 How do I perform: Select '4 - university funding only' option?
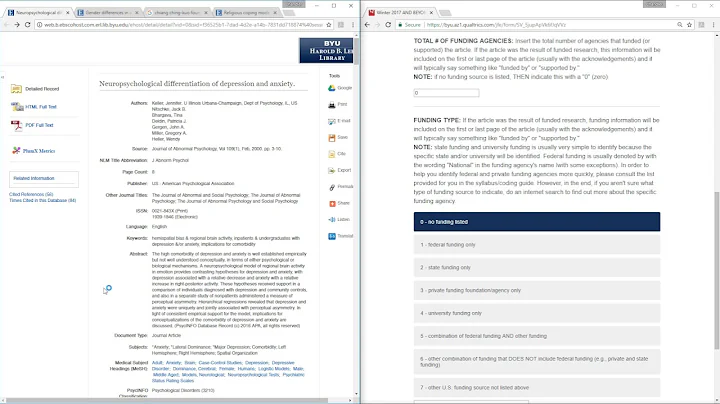tap(537, 313)
